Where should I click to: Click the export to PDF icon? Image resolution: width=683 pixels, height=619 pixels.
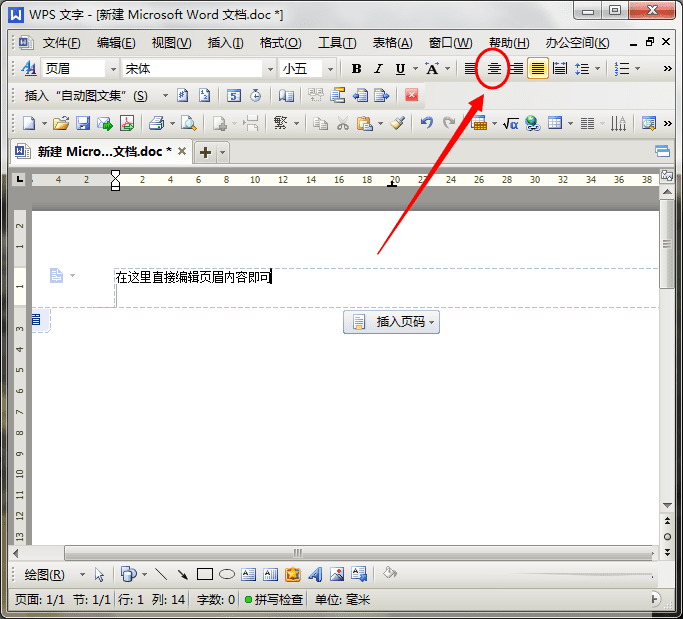(127, 124)
